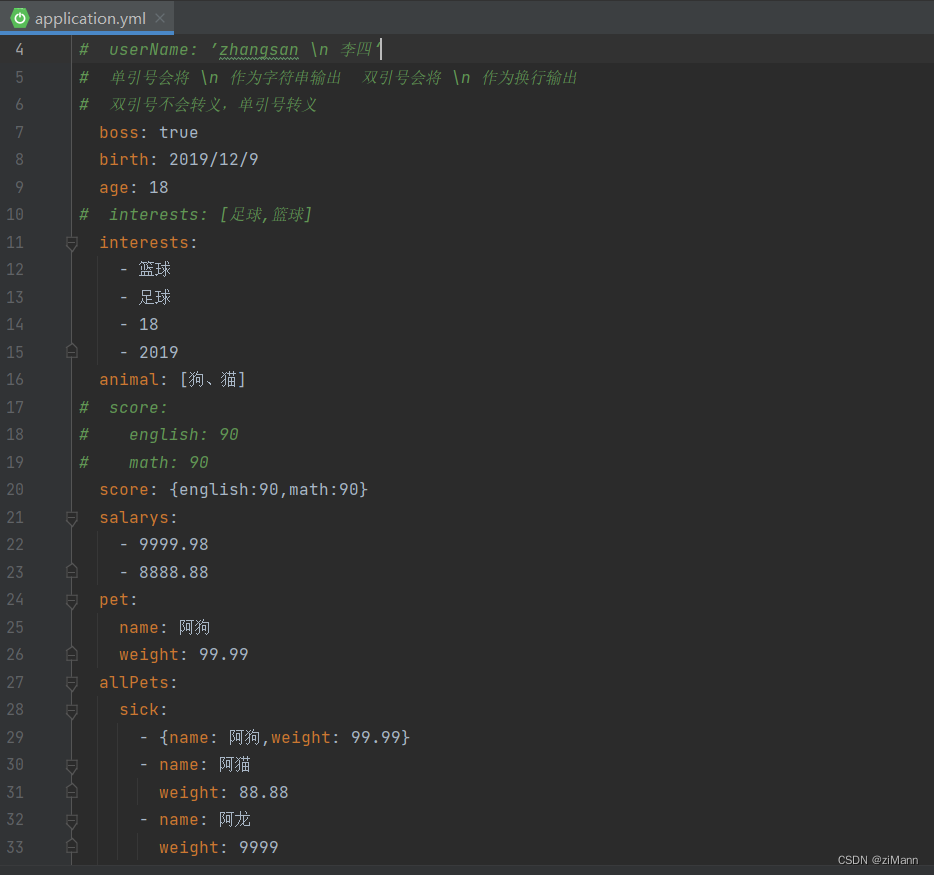Click the fold-end marker beside line 31
This screenshot has width=934, height=875.
point(71,791)
